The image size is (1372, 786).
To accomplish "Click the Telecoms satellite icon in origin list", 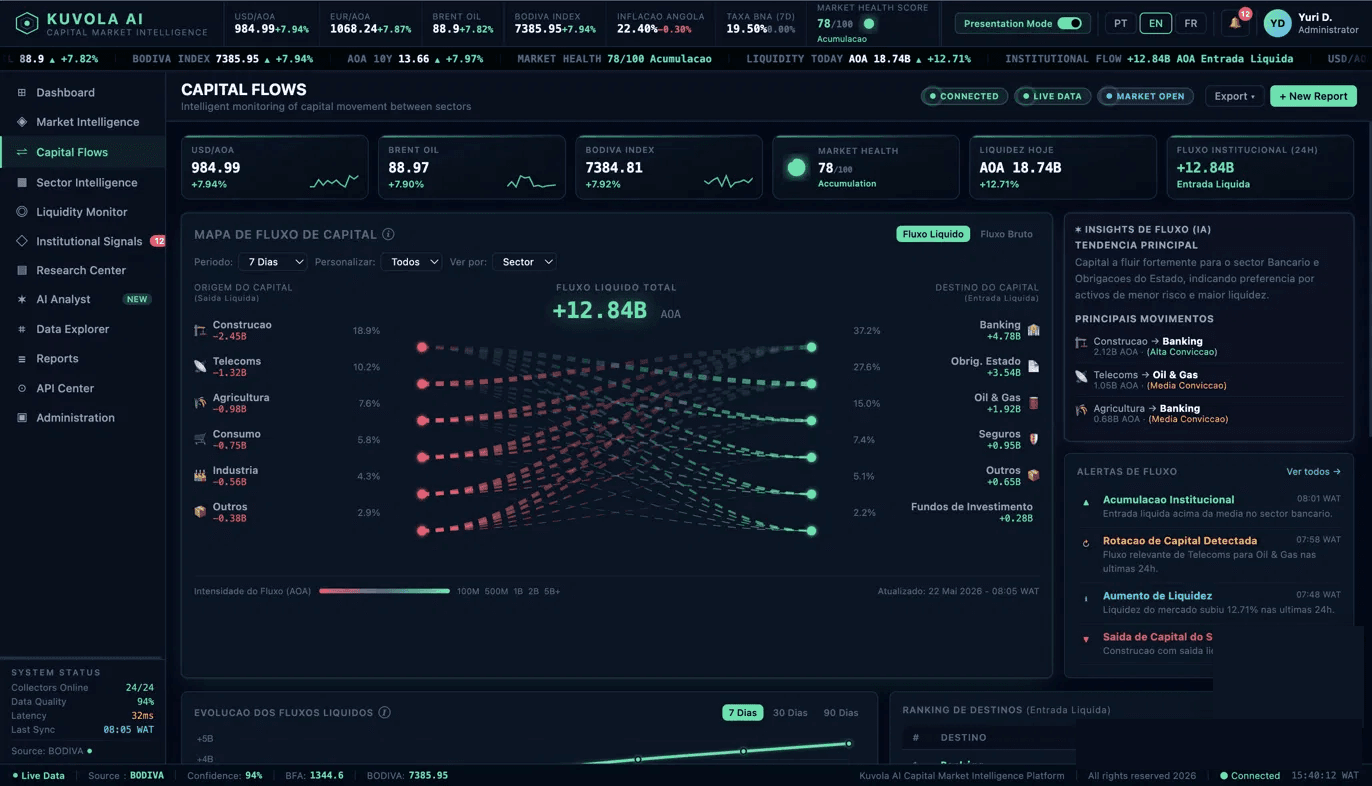I will [200, 366].
